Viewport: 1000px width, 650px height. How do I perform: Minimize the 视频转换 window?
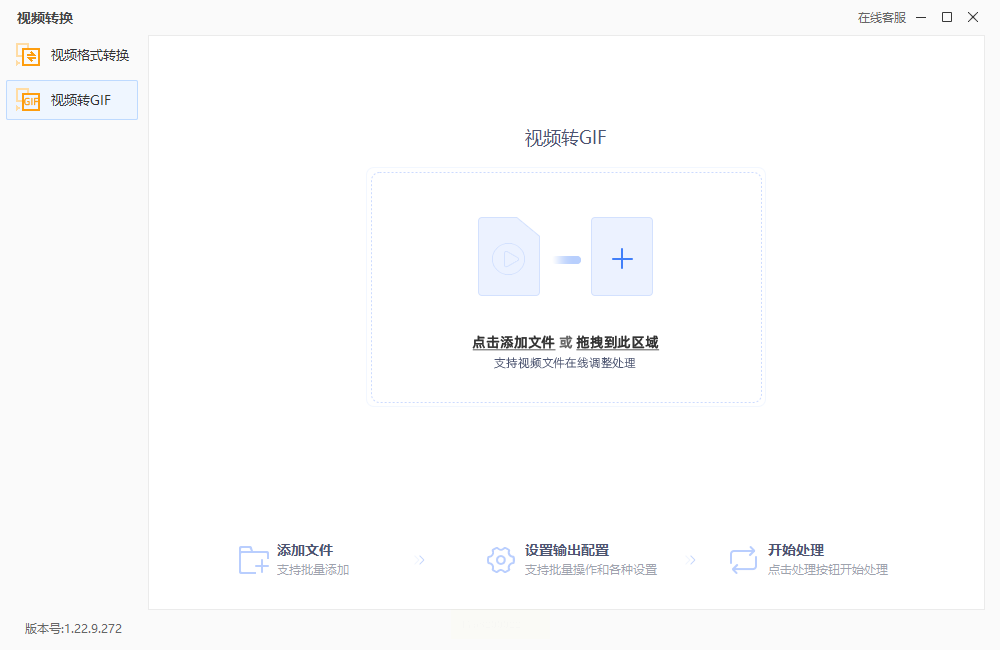coord(921,17)
